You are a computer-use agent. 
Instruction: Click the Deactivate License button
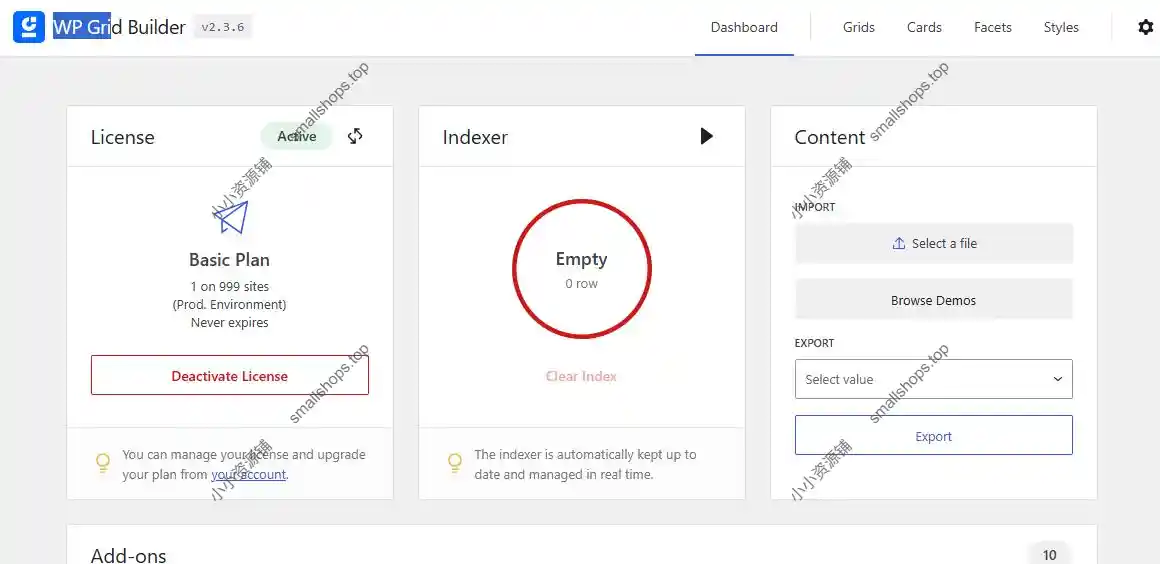point(229,375)
